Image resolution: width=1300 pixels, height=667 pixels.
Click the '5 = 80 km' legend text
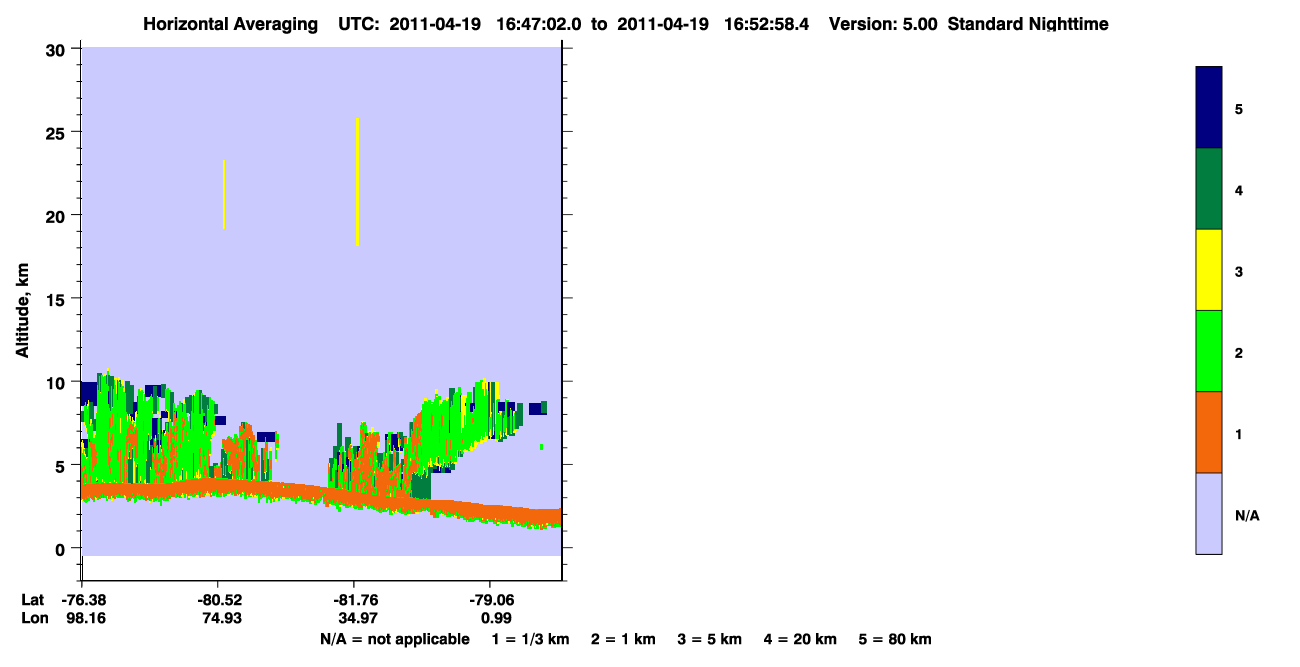[895, 640]
